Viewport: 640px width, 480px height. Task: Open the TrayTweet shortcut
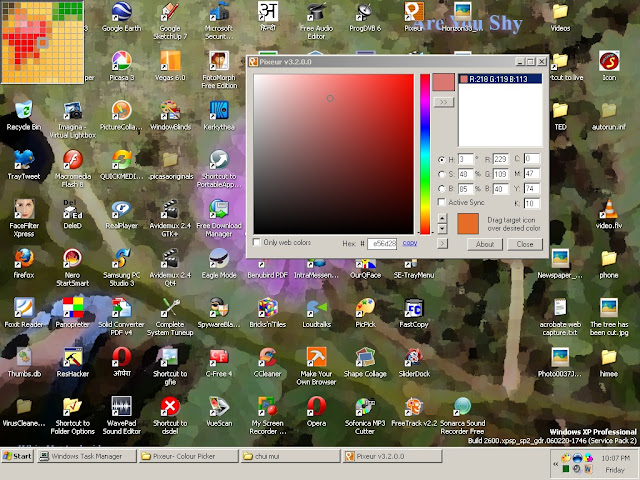(x=24, y=165)
